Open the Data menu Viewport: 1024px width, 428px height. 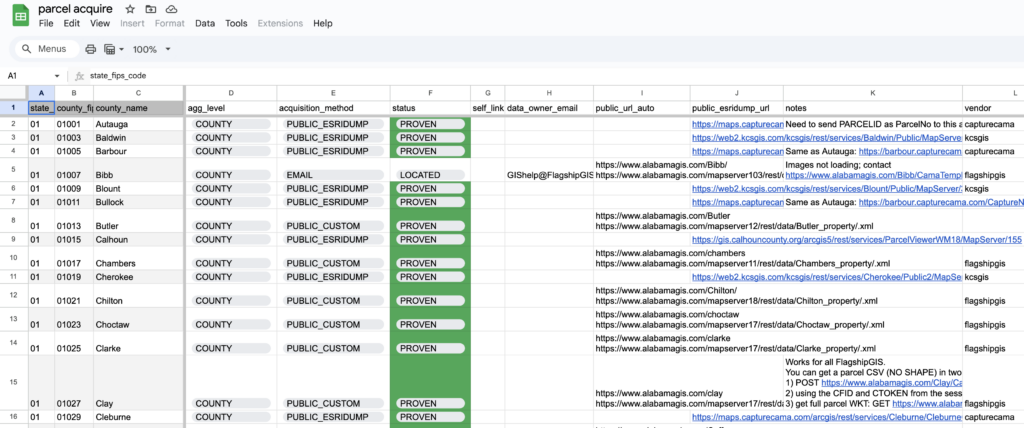pos(205,23)
